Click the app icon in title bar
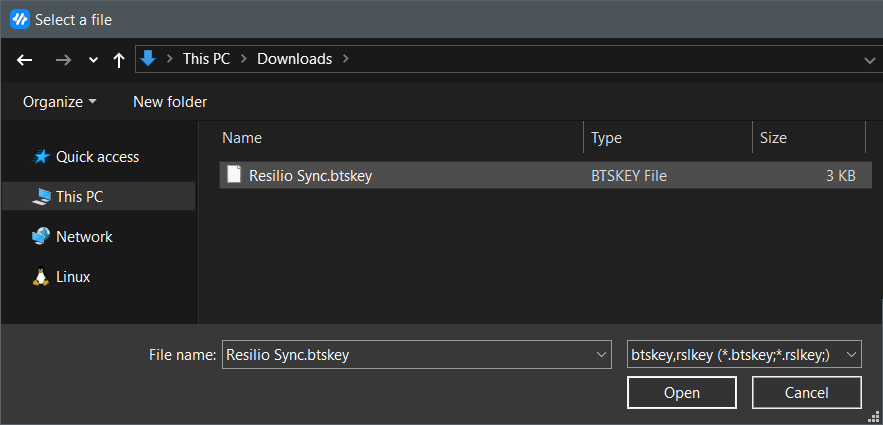Screen dimensions: 883x425 pos(20,20)
